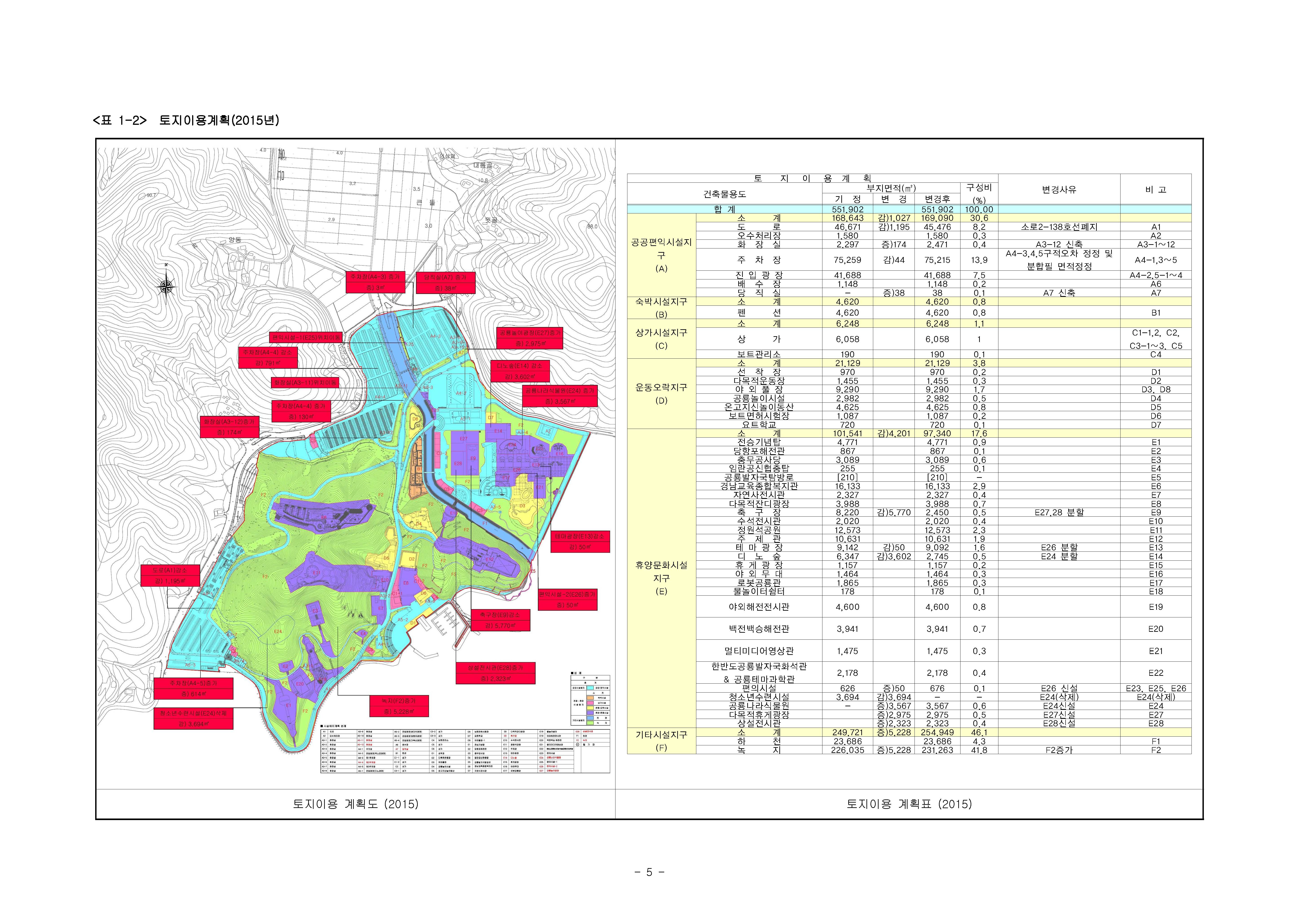Viewport: 1299px width, 924px height.
Task: Click the 경남교육종합복지관 row label
Action: pyautogui.click(x=759, y=487)
